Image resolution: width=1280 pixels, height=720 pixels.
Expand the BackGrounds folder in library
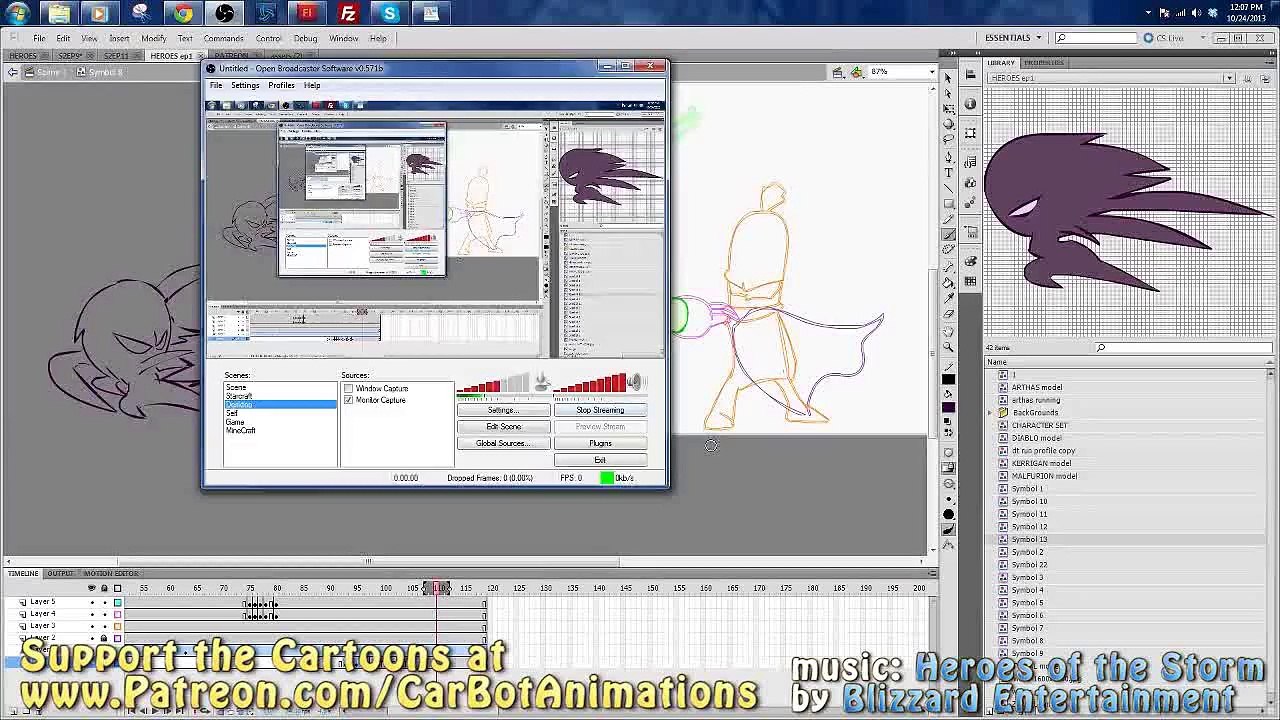tap(991, 413)
